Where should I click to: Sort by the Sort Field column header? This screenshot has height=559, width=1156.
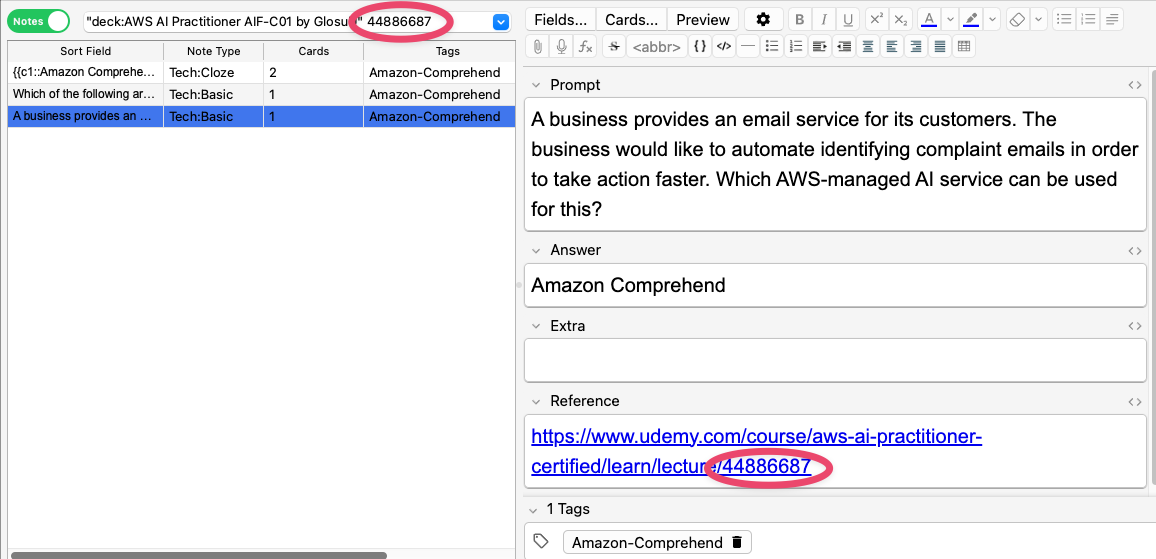coord(86,52)
